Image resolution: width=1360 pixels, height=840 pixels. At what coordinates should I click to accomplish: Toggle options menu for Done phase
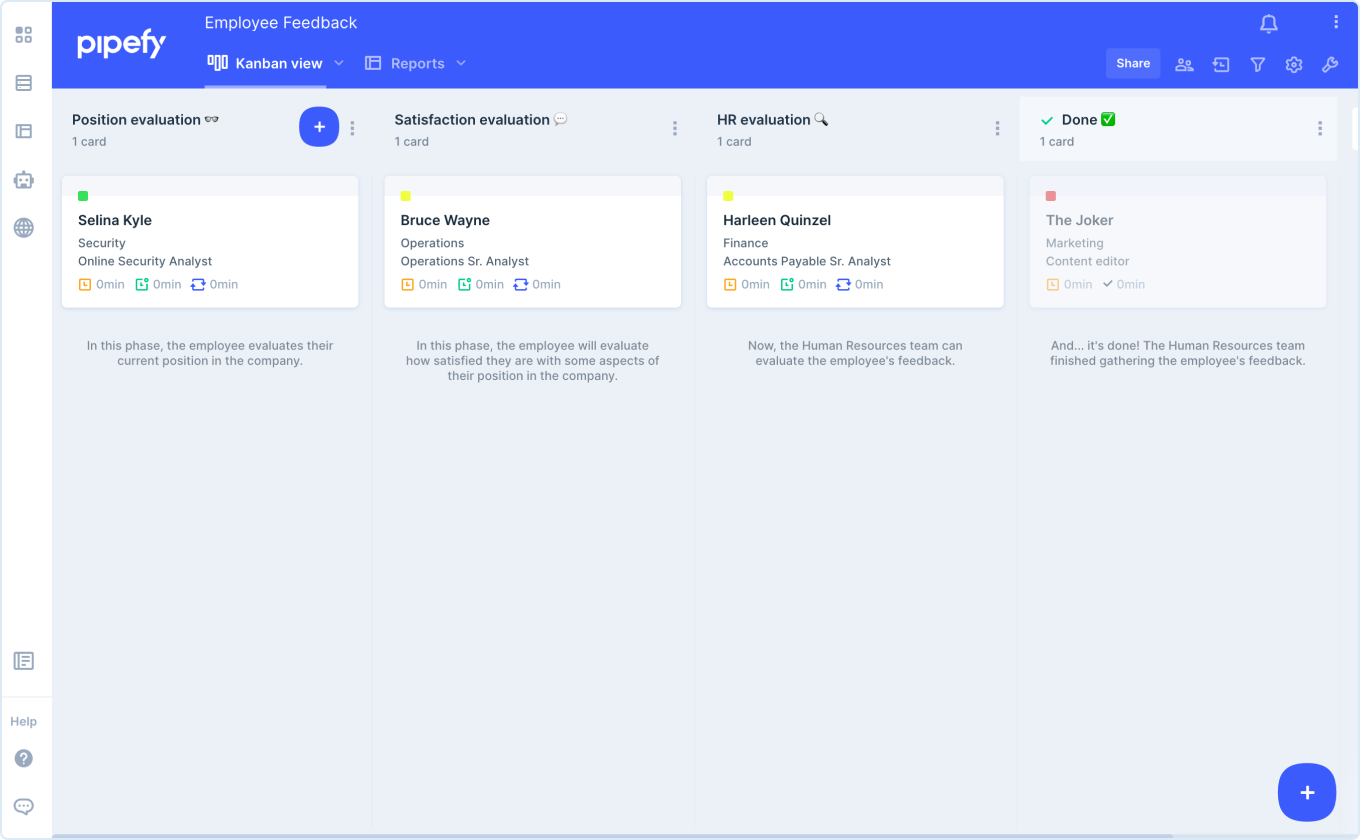[1319, 128]
